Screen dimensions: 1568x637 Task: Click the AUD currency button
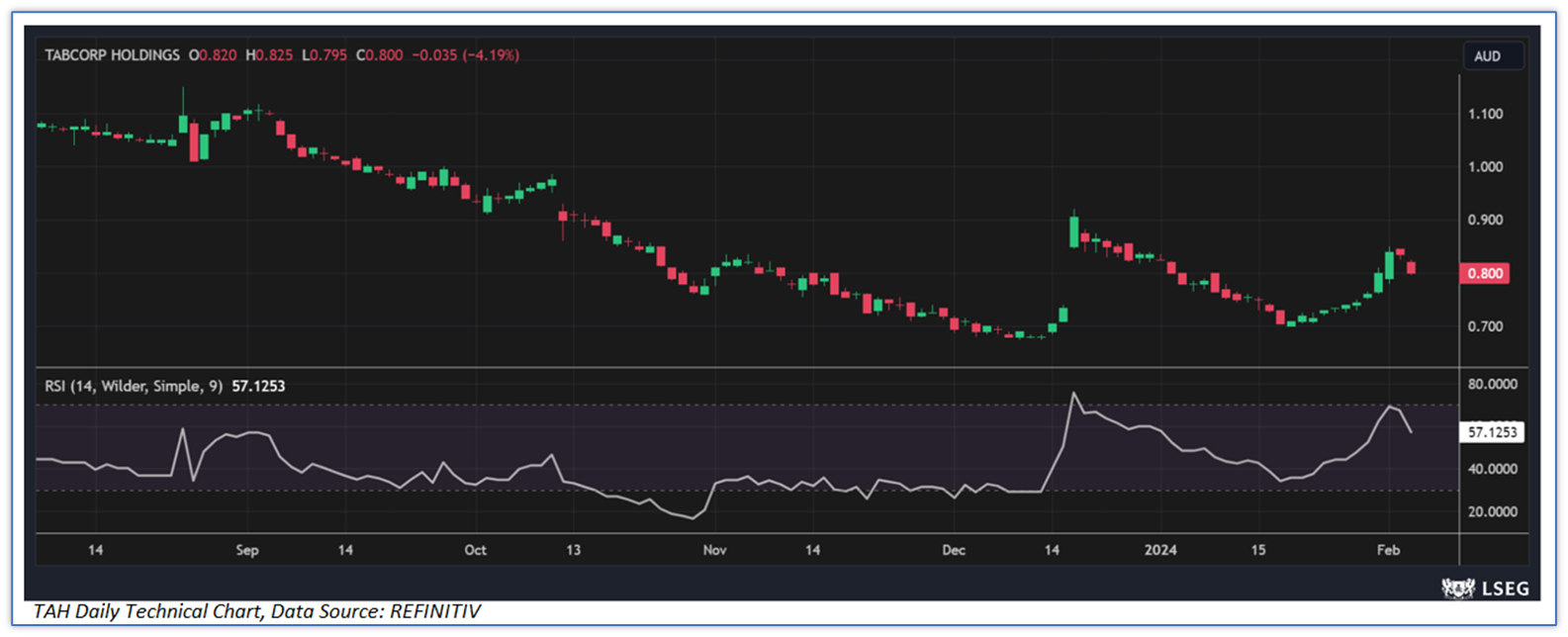1493,56
